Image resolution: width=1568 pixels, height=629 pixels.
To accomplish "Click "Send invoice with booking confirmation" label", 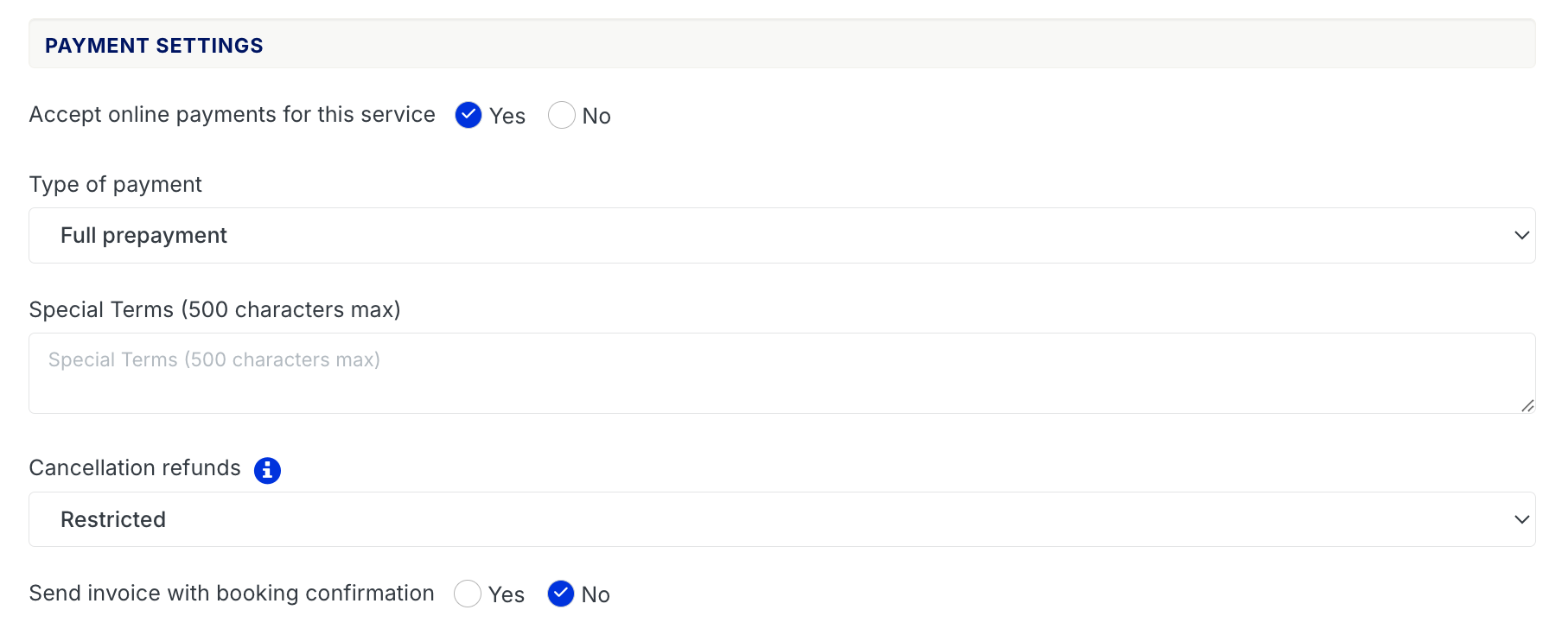I will (x=231, y=593).
